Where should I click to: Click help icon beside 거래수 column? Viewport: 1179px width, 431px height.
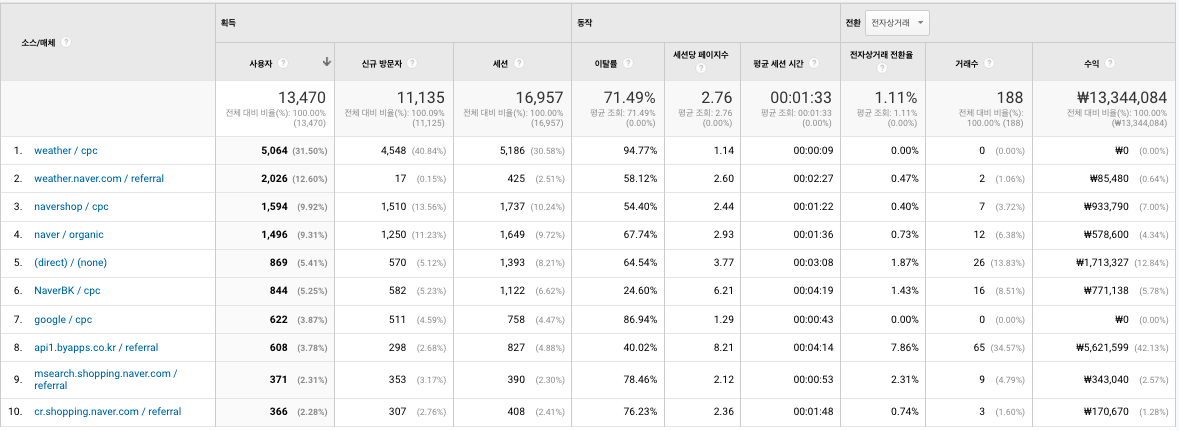988,63
